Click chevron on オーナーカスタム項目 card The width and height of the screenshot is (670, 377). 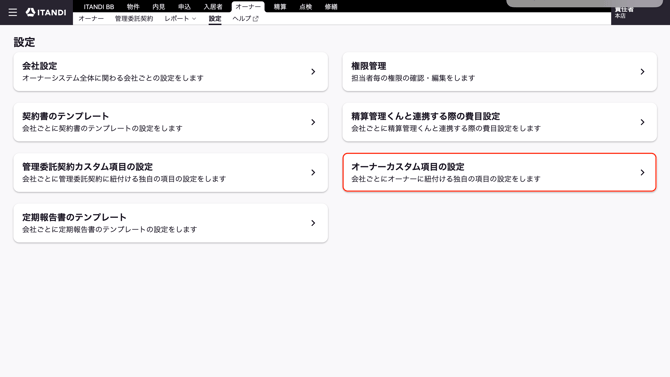pyautogui.click(x=642, y=173)
